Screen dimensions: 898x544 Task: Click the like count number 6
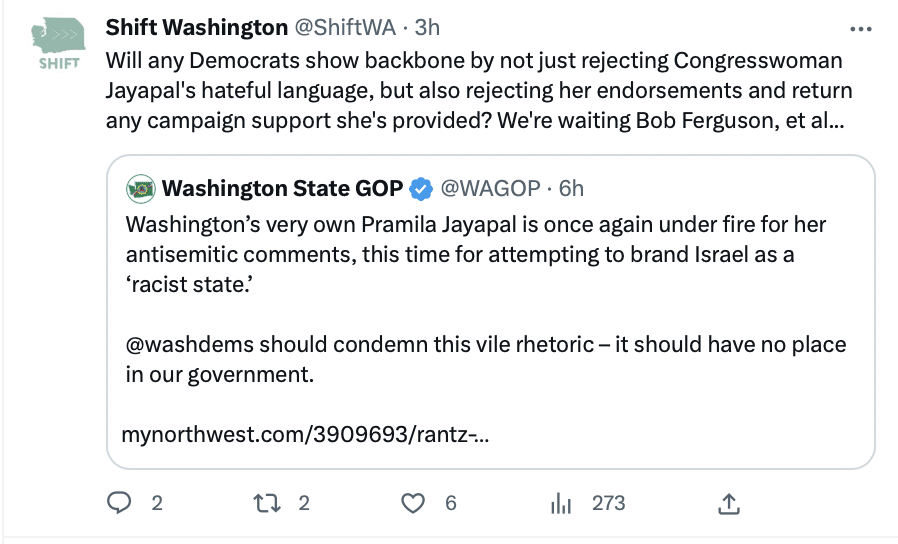tap(451, 503)
